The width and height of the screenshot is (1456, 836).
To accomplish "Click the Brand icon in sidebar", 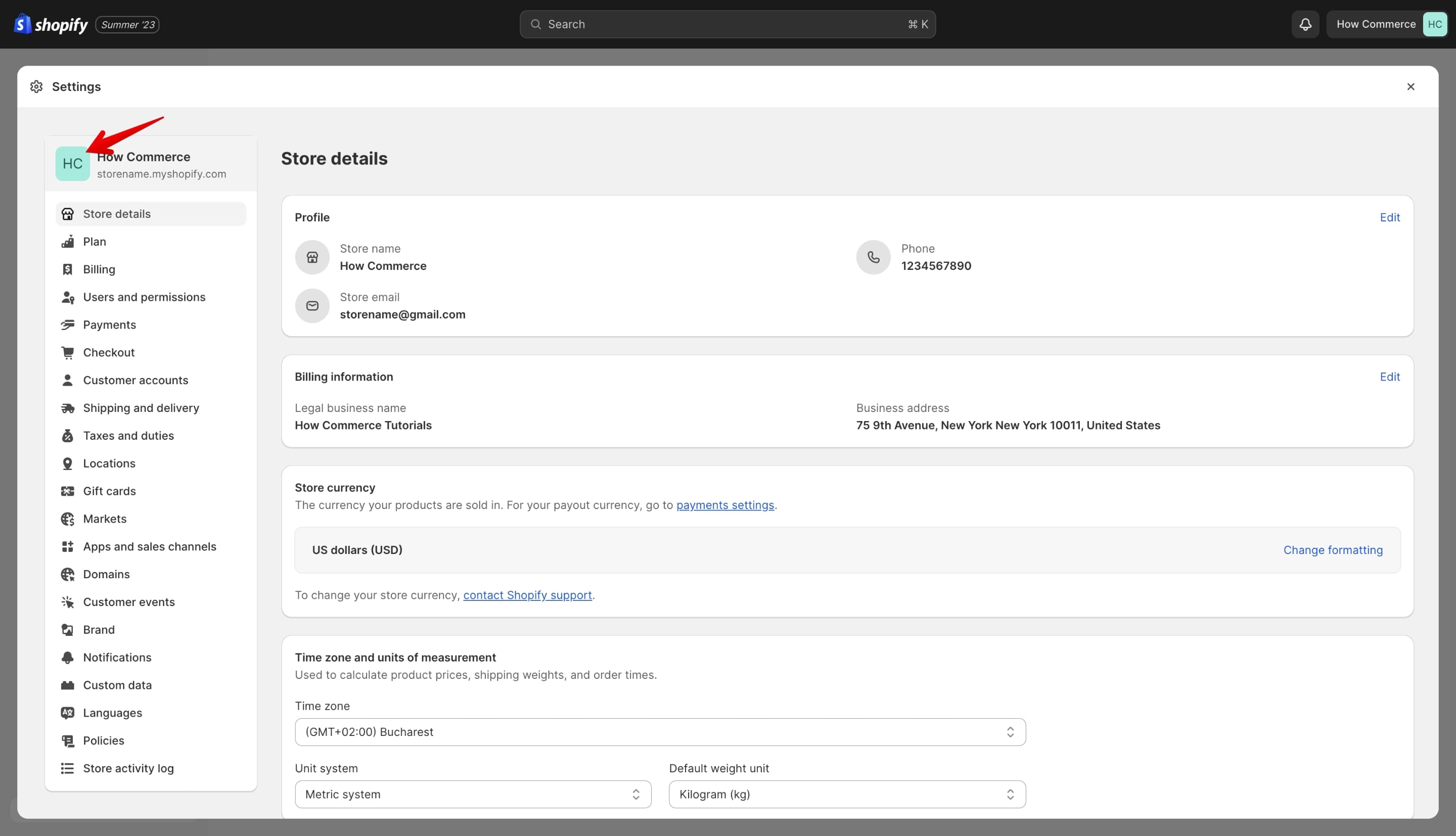I will click(x=68, y=629).
